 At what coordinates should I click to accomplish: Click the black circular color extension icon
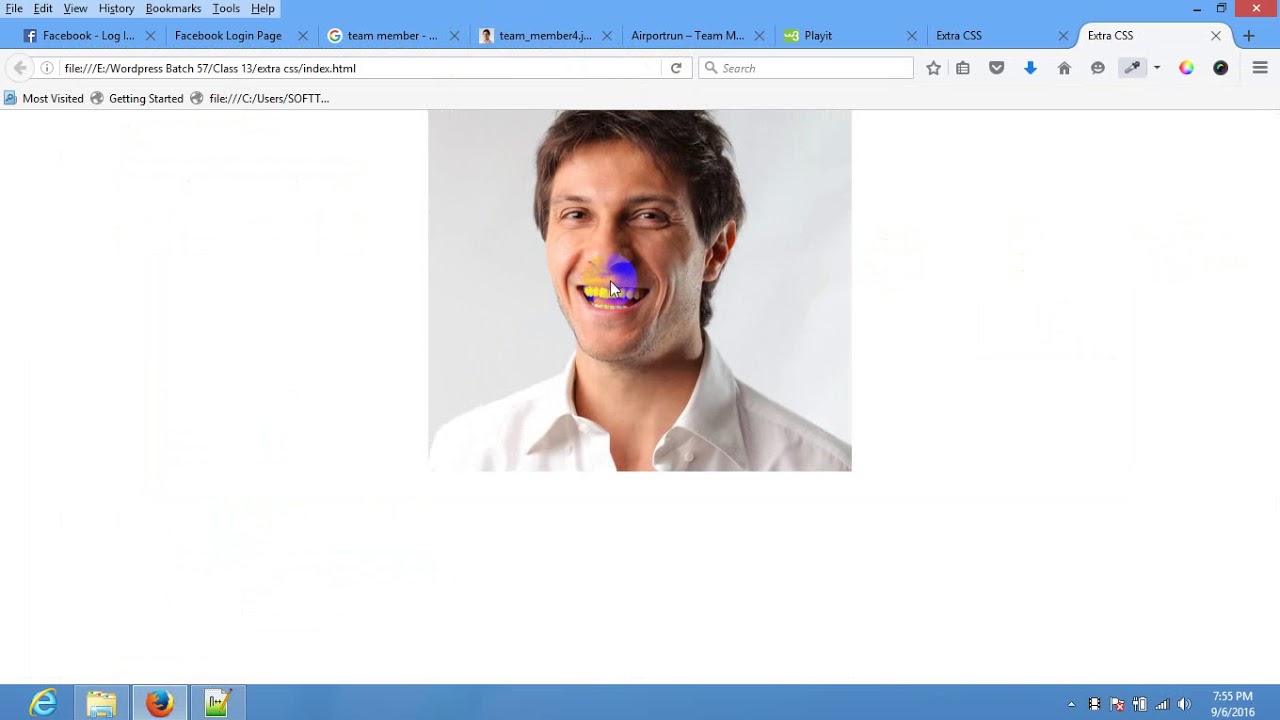pos(1221,68)
